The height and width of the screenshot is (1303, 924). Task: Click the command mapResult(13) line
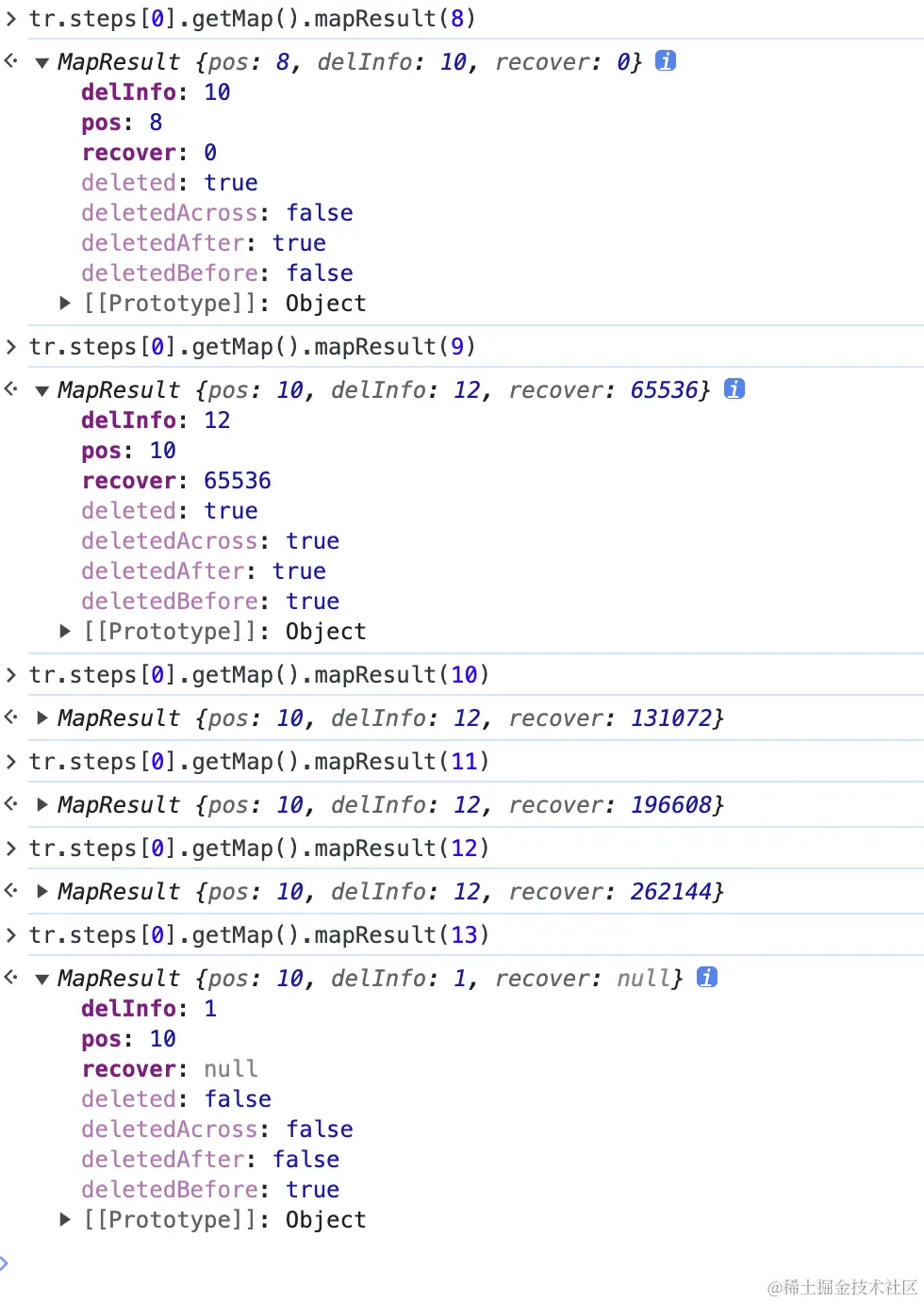pyautogui.click(x=259, y=934)
